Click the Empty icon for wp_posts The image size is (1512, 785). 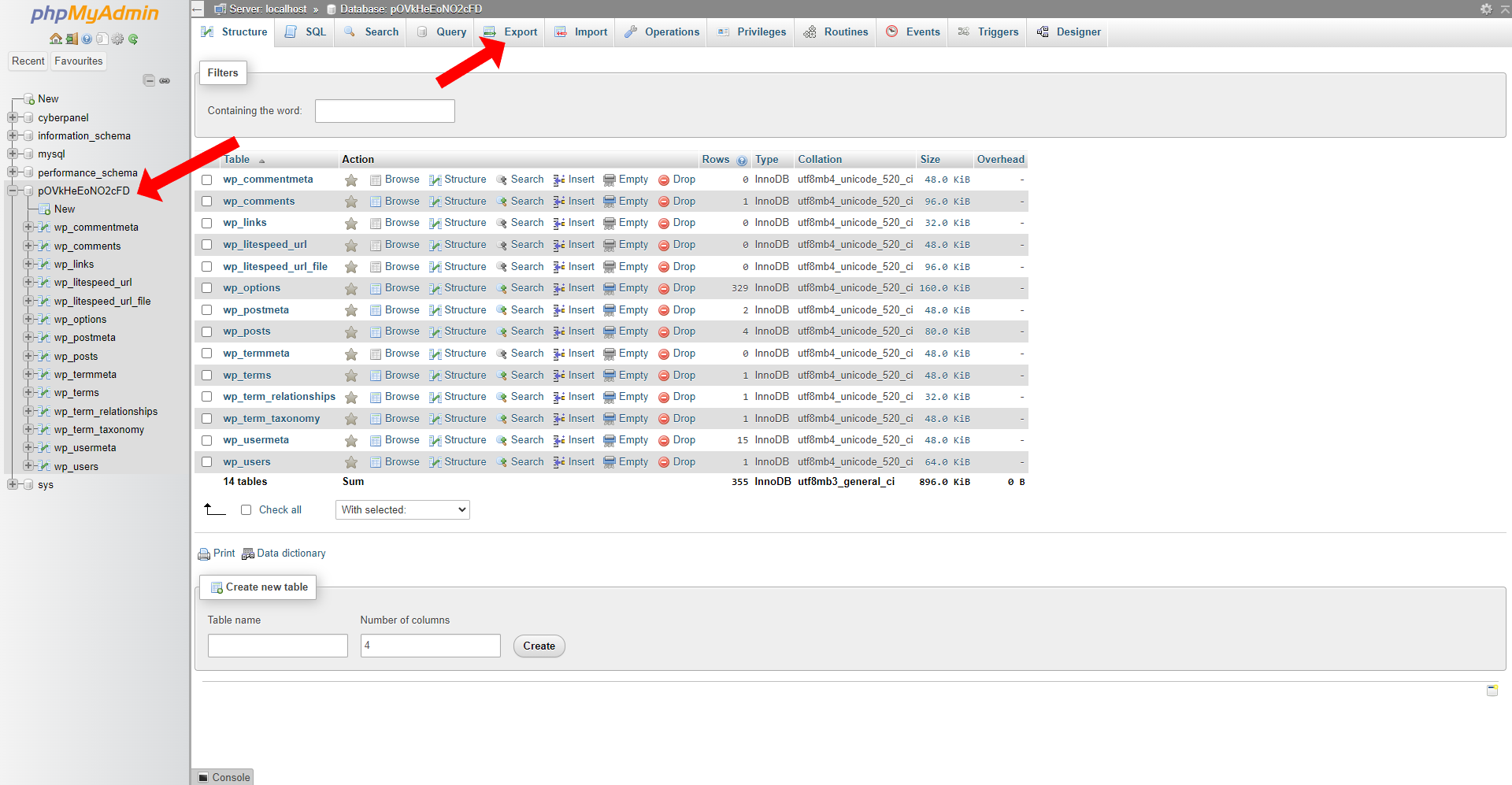[610, 331]
